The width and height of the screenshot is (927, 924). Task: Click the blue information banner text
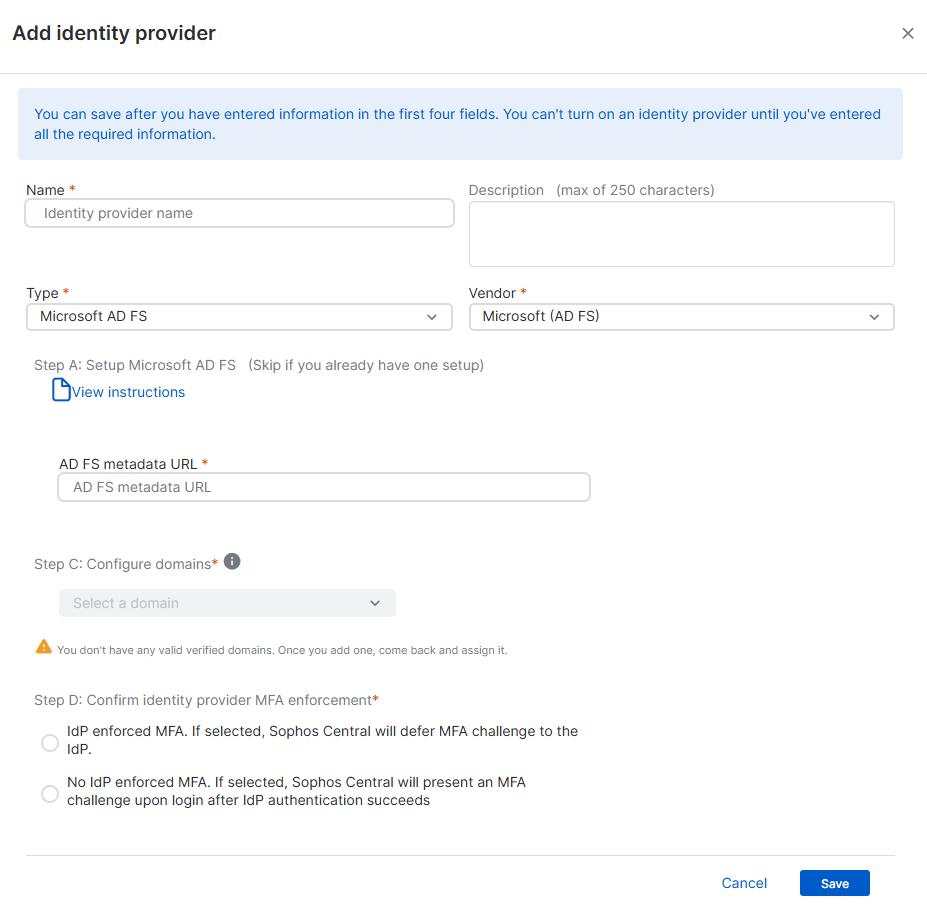(459, 124)
